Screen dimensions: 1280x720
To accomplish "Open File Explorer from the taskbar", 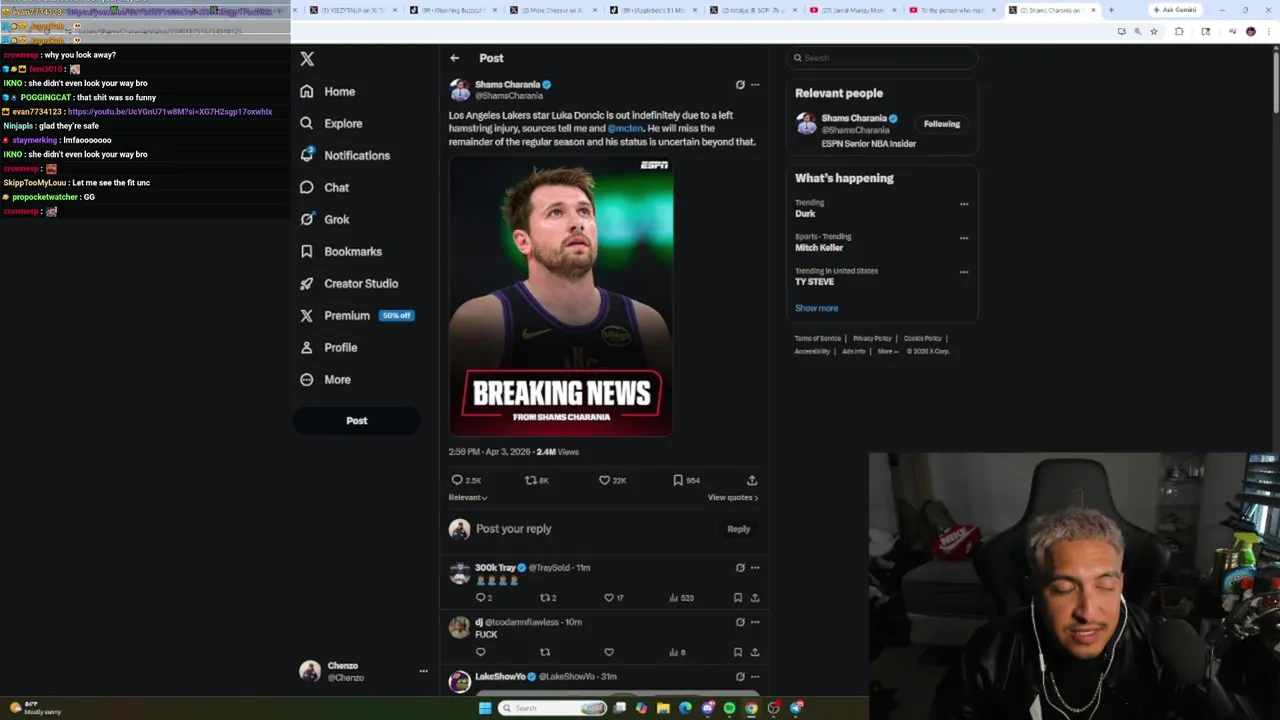I will [x=663, y=708].
